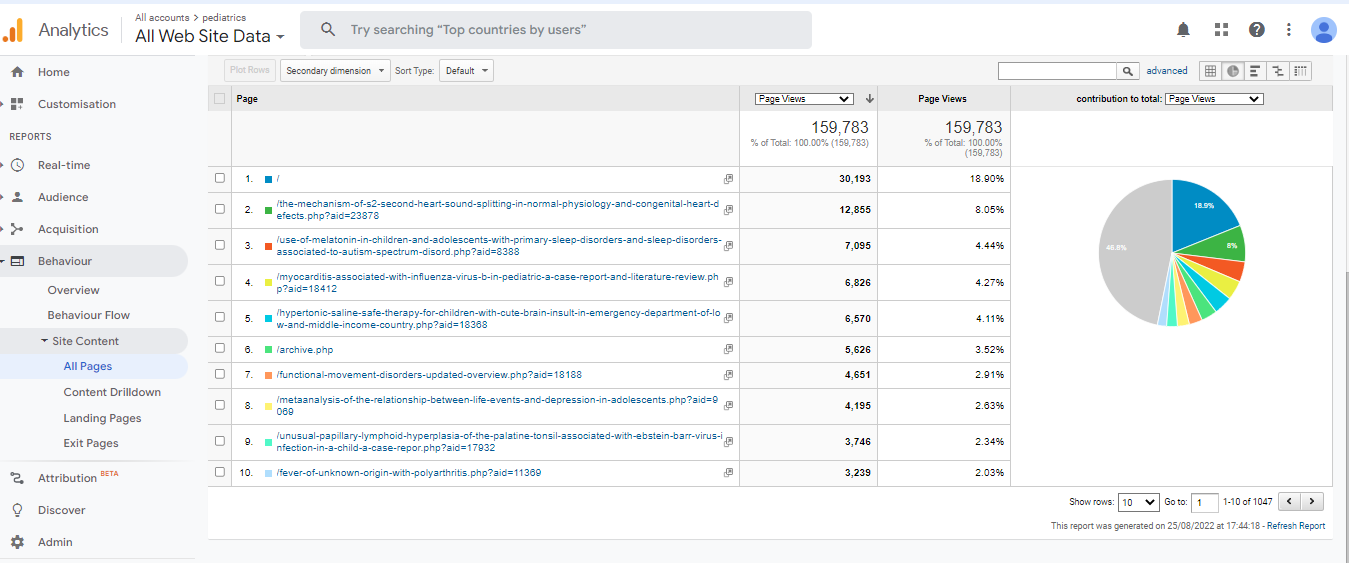Screen dimensions: 1349x563
Task: Expand the contribution to total metric dropdown
Action: [1214, 99]
